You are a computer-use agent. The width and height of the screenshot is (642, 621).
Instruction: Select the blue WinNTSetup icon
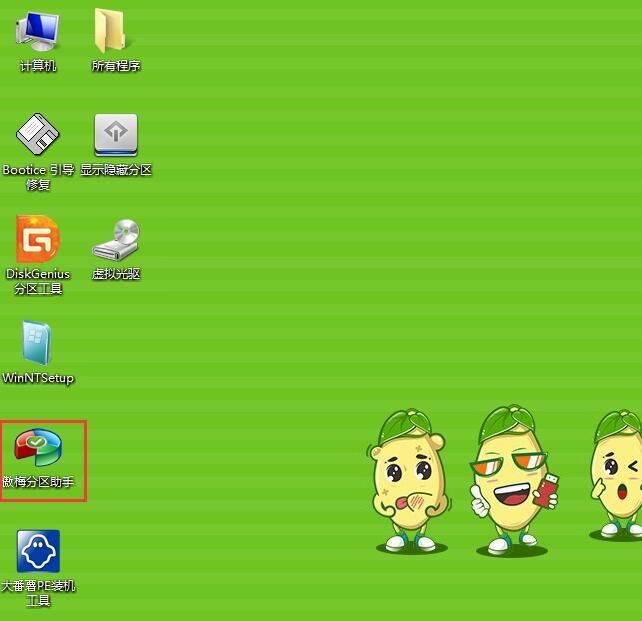click(x=38, y=343)
